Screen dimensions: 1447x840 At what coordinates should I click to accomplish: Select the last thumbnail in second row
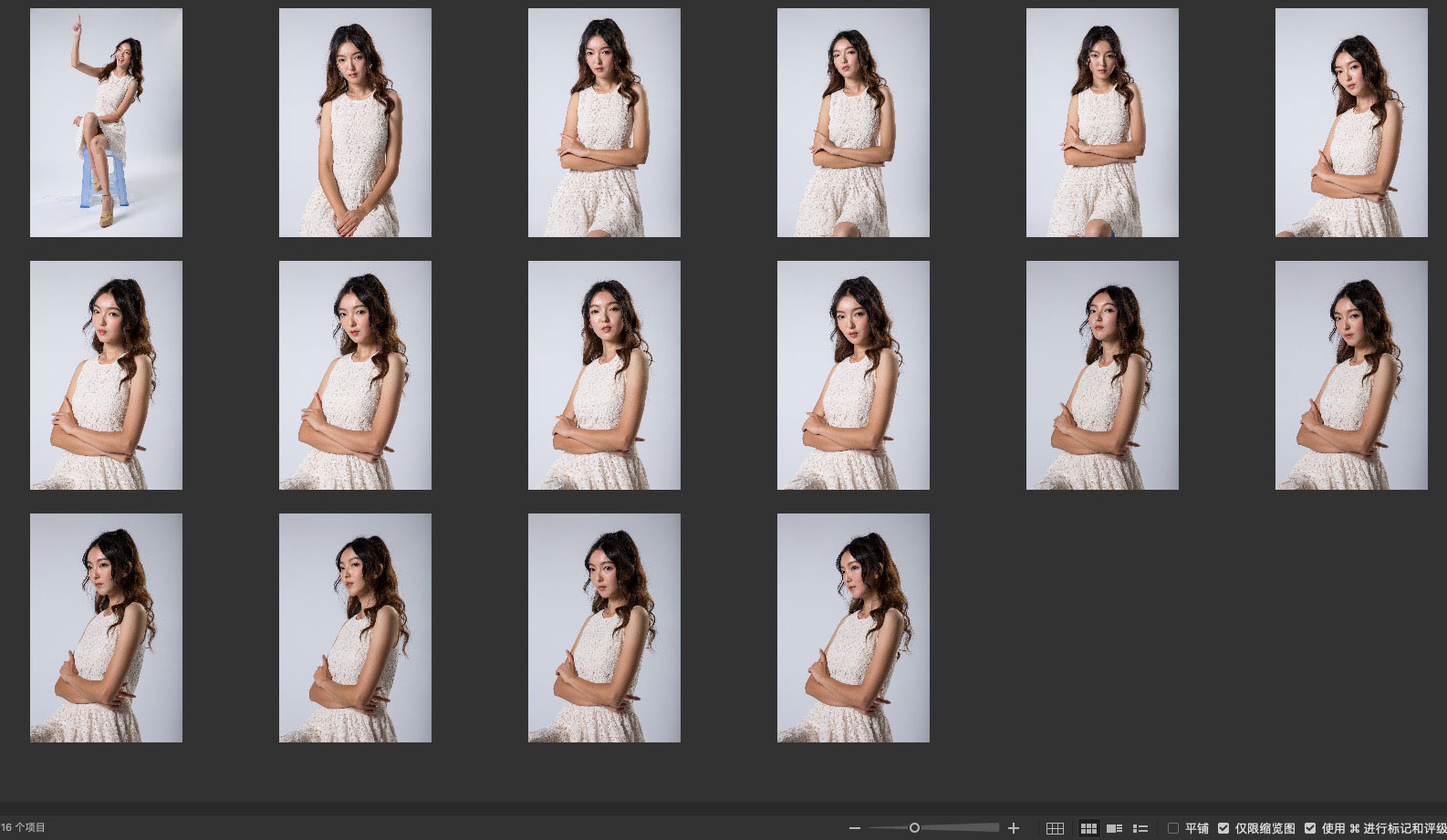point(1351,375)
